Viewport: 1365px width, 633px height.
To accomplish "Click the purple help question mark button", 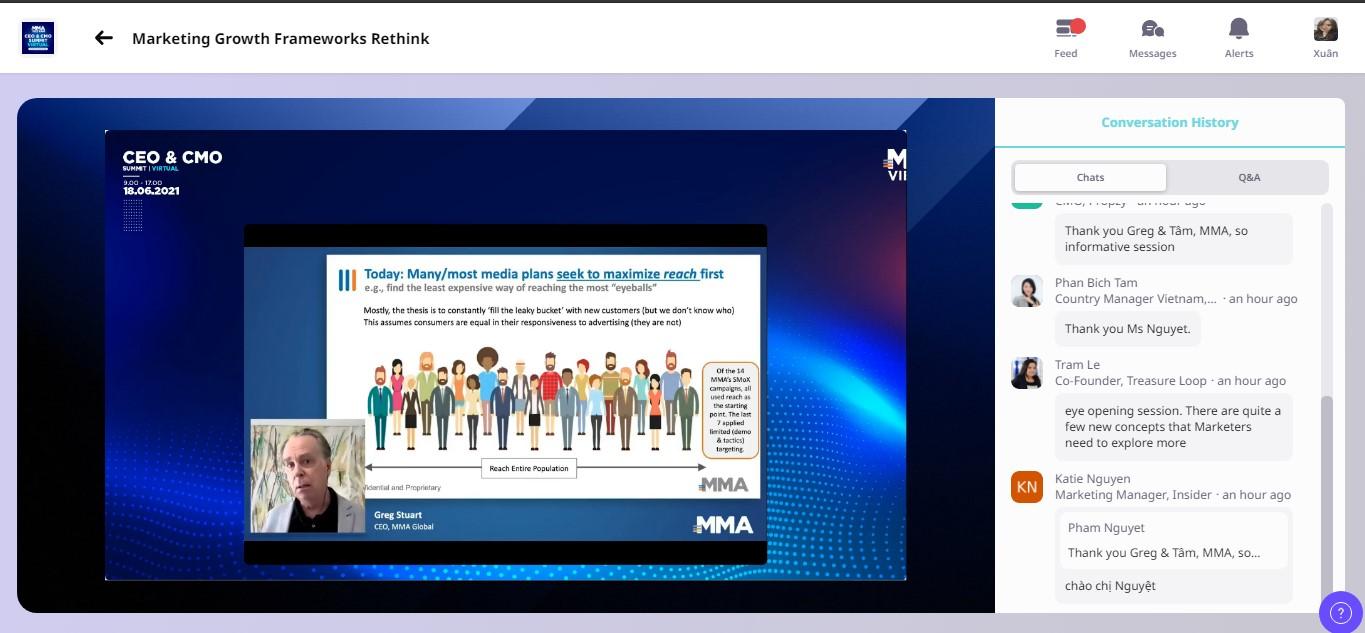I will (1341, 612).
